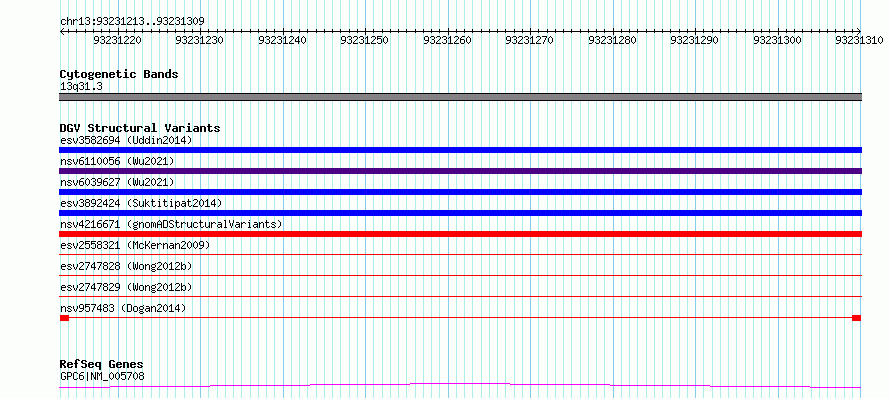Click the nsv6039627 (Wu2021) label

117,182
